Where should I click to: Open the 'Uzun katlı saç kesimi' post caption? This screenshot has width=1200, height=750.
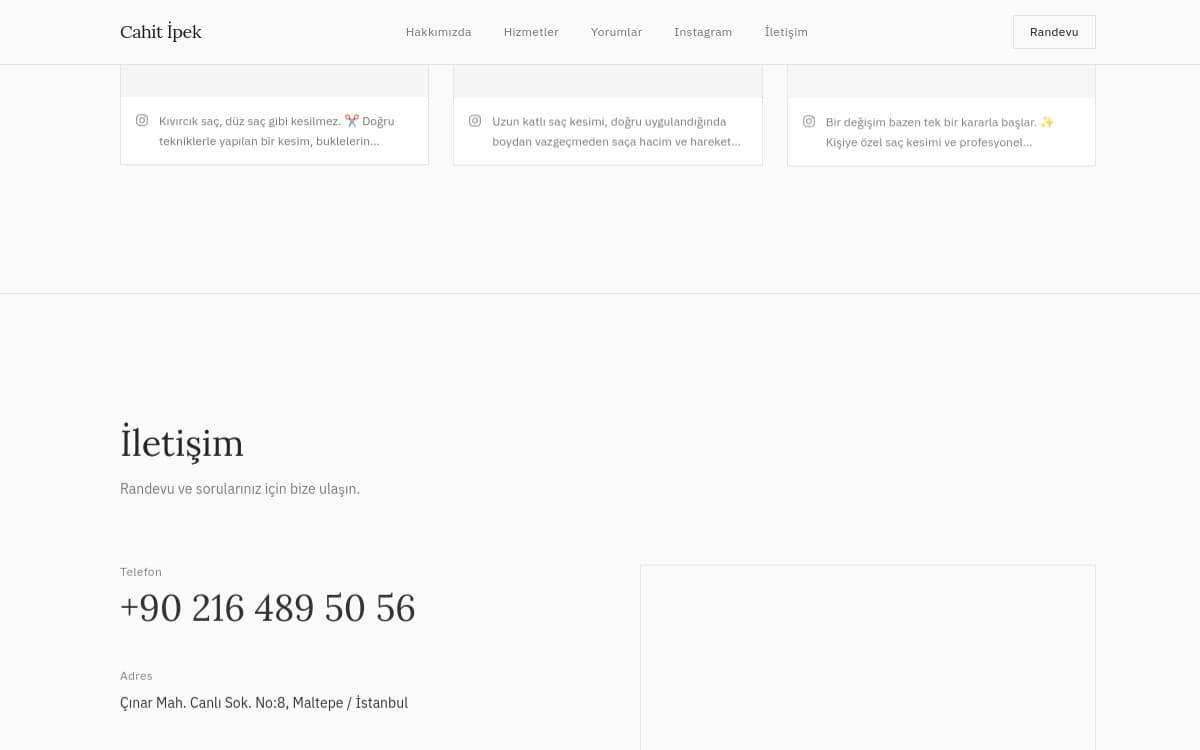(x=616, y=131)
